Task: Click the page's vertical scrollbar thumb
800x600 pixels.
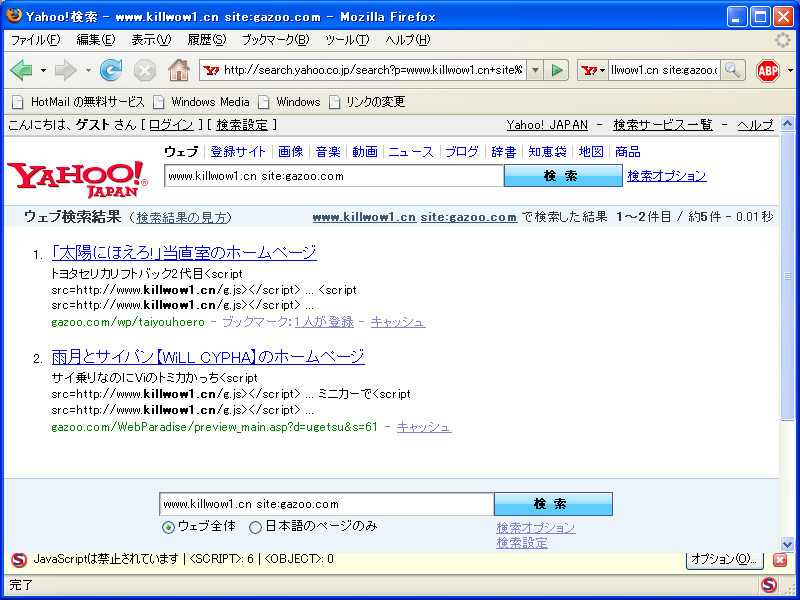Action: [788, 276]
